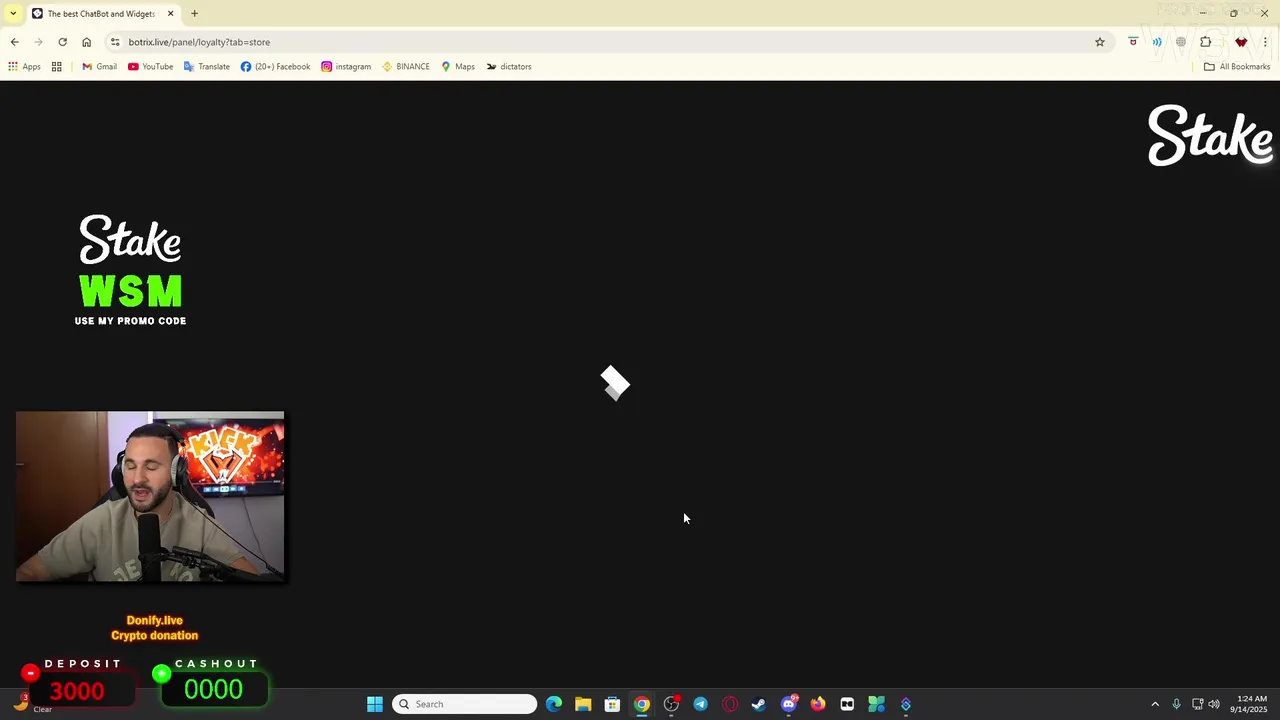Image resolution: width=1280 pixels, height=720 pixels.
Task: Open the YouTube bookmark
Action: tap(150, 67)
